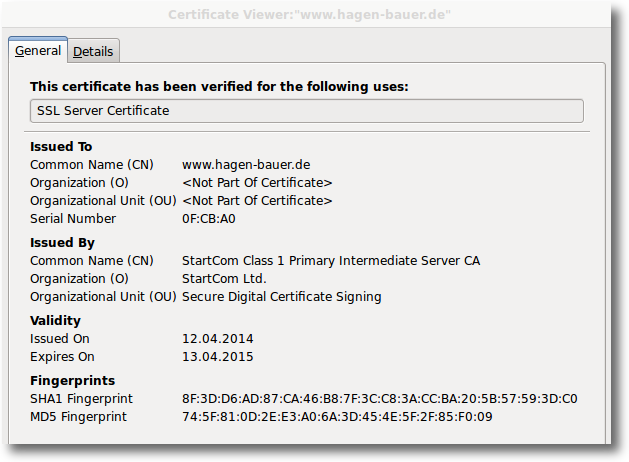
Task: Select the serial number 0F:CB:A0
Action: point(209,219)
